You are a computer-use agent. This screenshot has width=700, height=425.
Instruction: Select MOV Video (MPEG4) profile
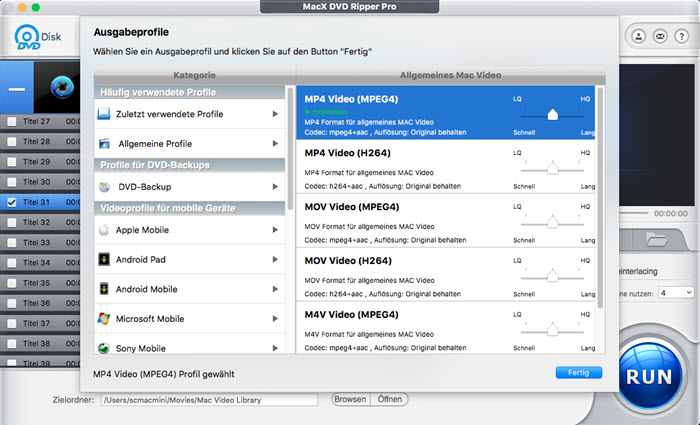(x=446, y=221)
